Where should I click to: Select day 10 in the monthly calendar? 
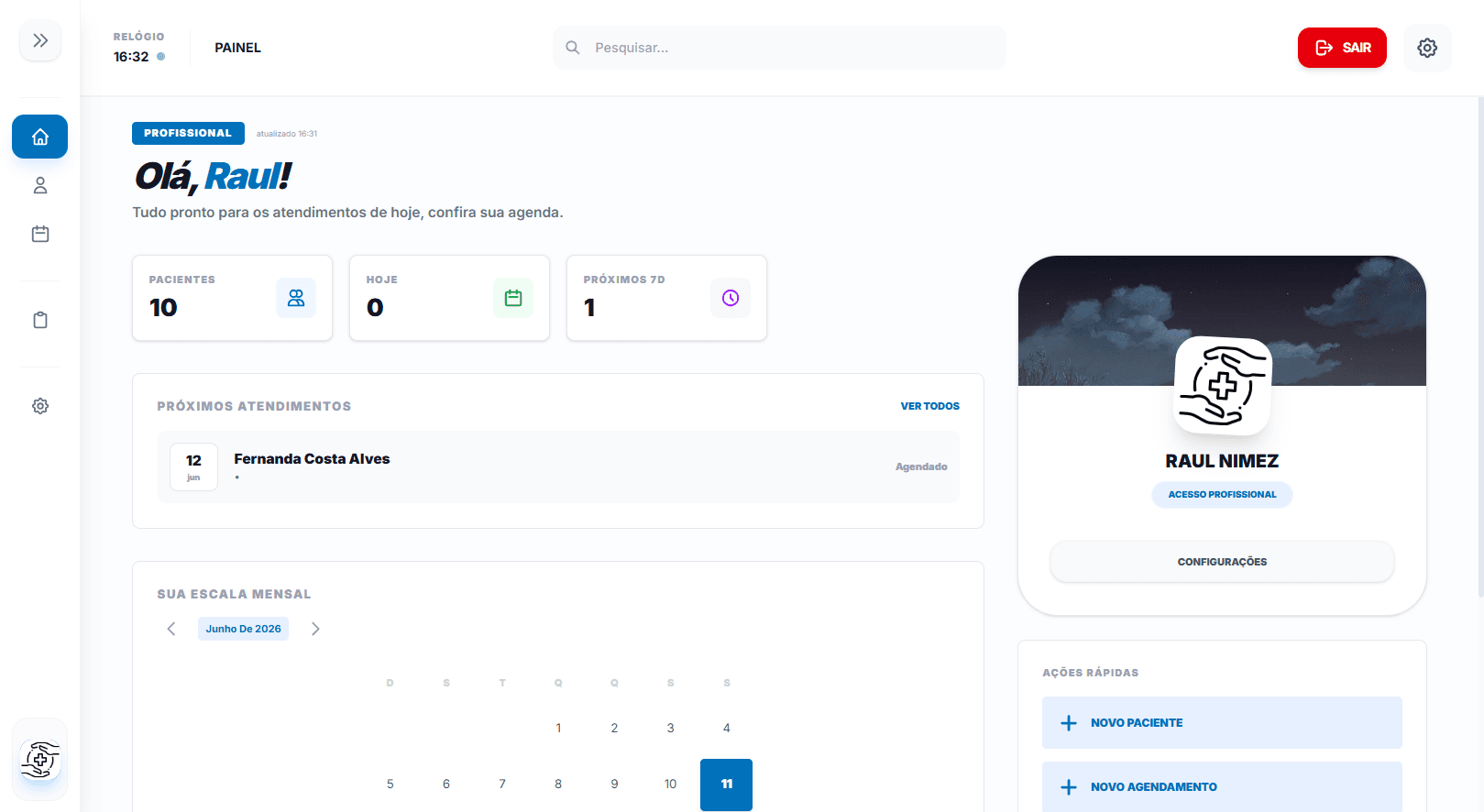click(x=670, y=785)
